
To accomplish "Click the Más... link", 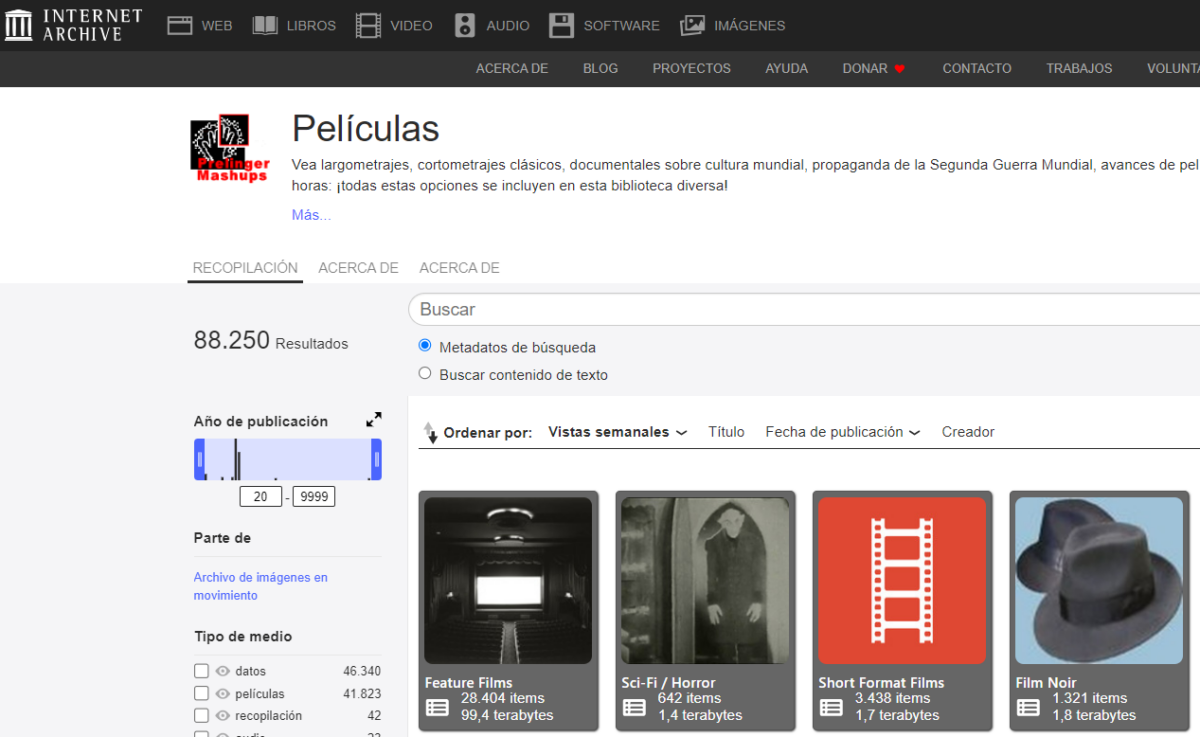I will pos(310,214).
